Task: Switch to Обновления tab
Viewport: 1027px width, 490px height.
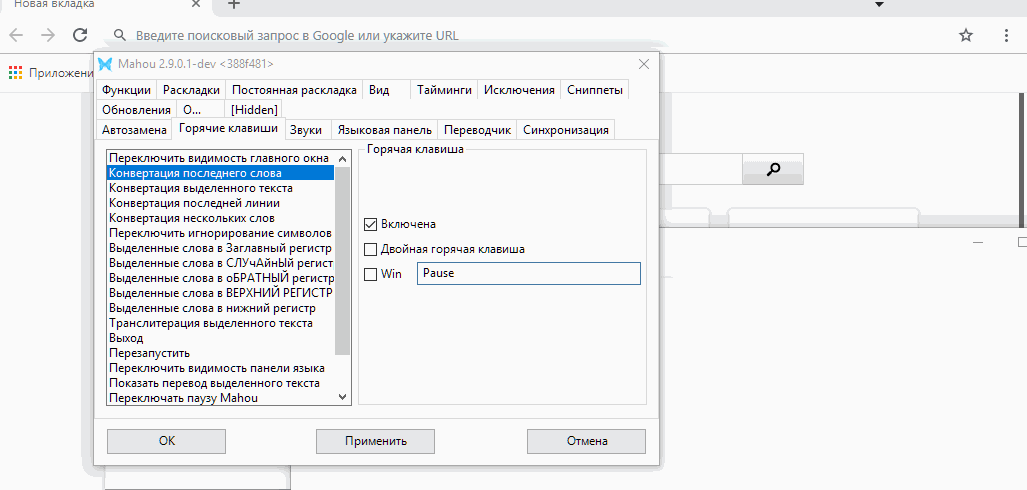Action: (x=136, y=110)
